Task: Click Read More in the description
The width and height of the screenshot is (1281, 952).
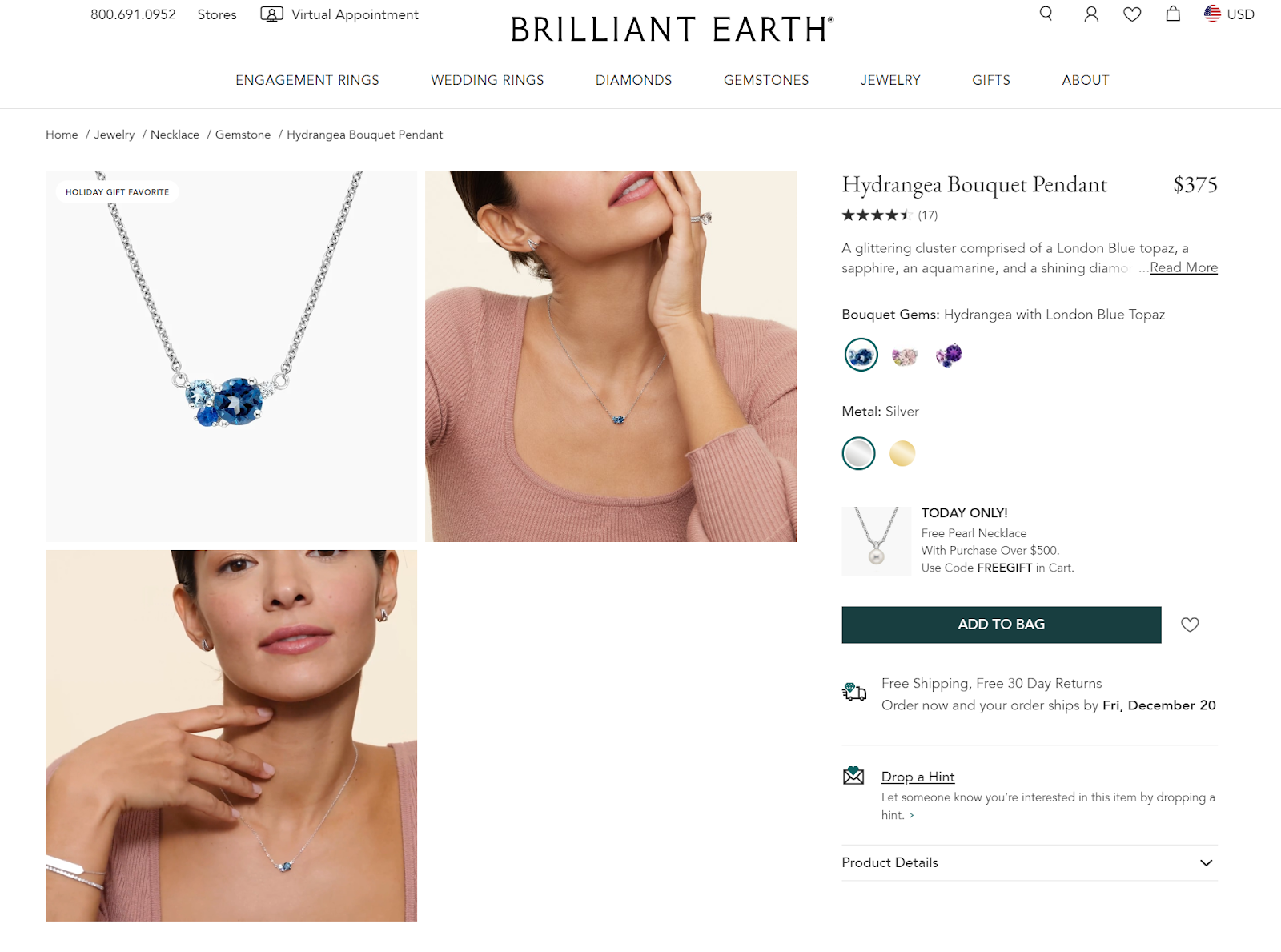Action: pyautogui.click(x=1183, y=267)
